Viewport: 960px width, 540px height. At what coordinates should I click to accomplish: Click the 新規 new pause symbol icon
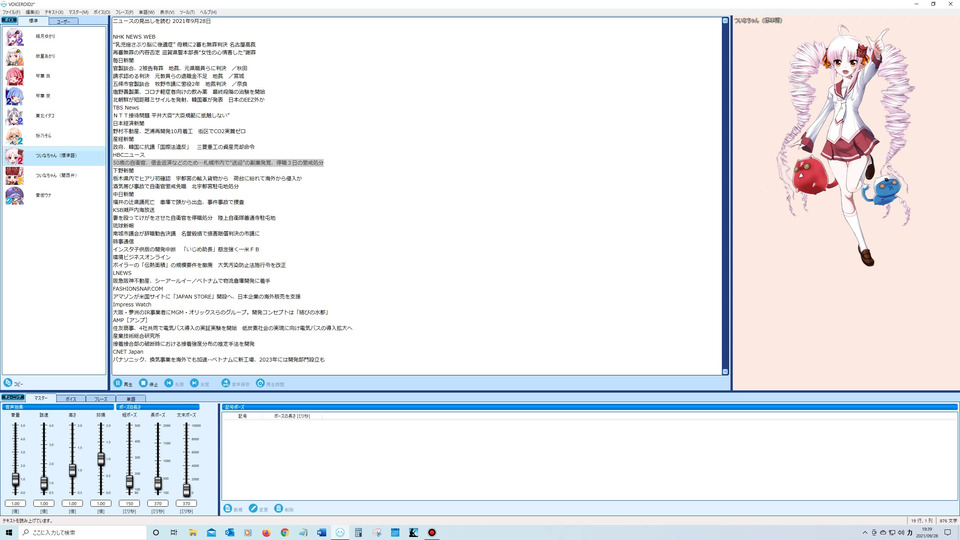coord(228,508)
